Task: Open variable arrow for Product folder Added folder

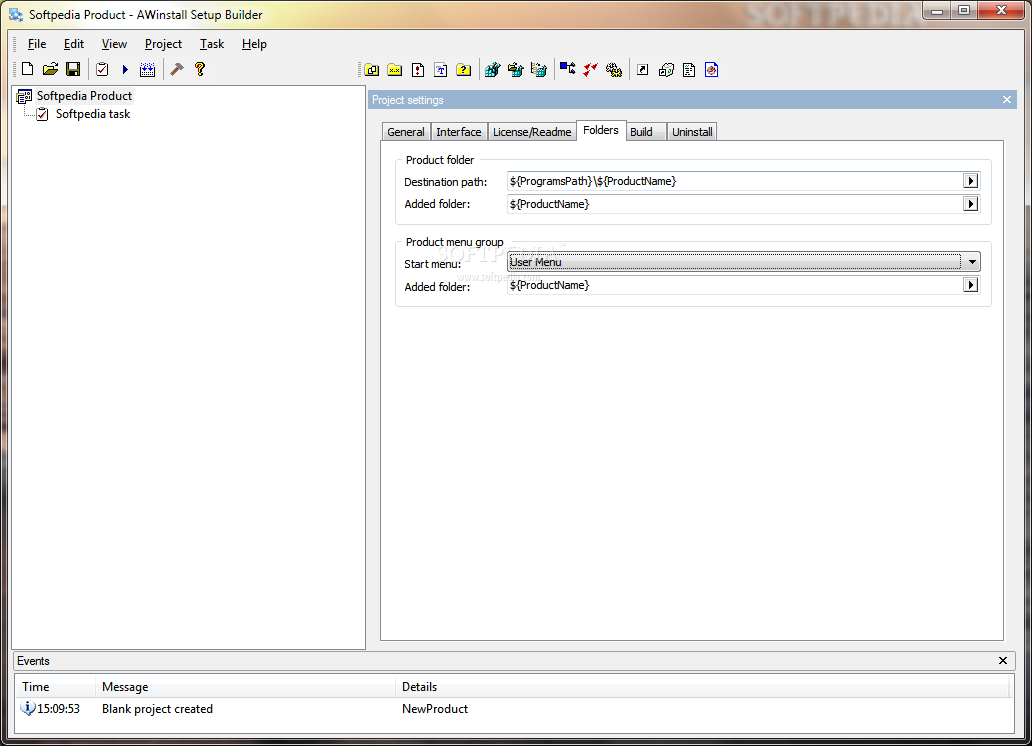Action: tap(971, 204)
